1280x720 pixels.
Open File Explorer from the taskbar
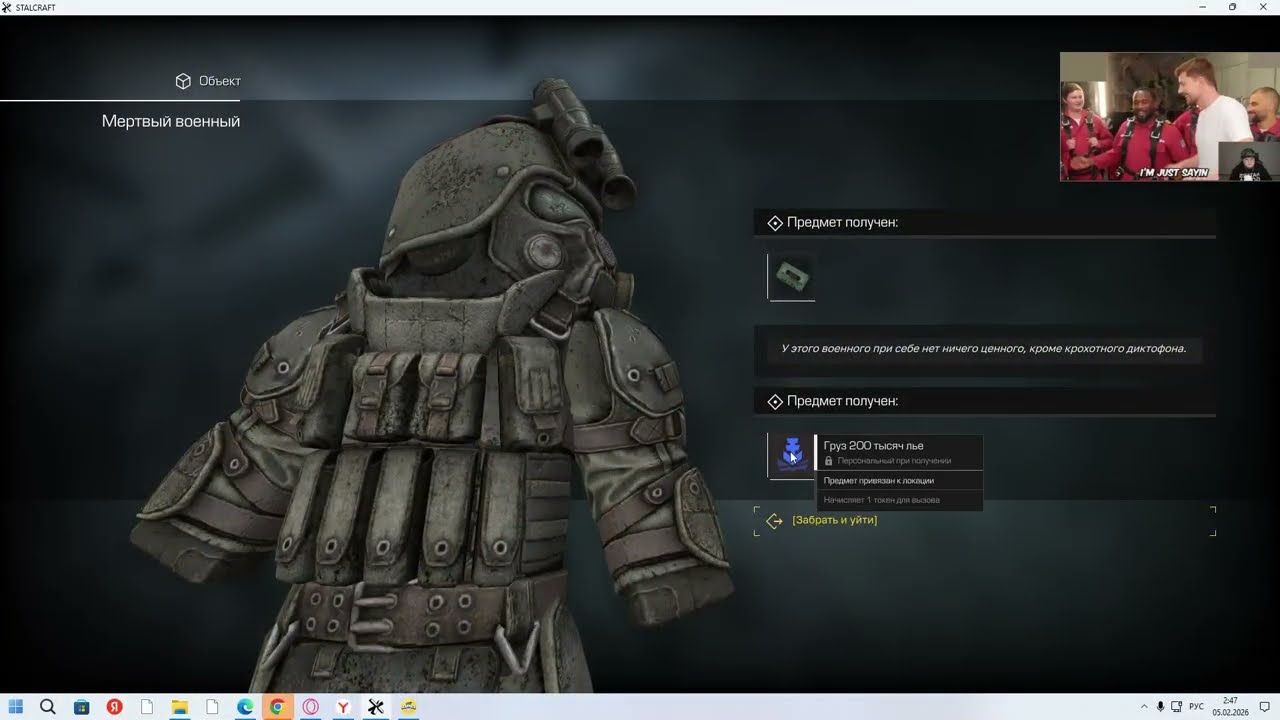(179, 707)
